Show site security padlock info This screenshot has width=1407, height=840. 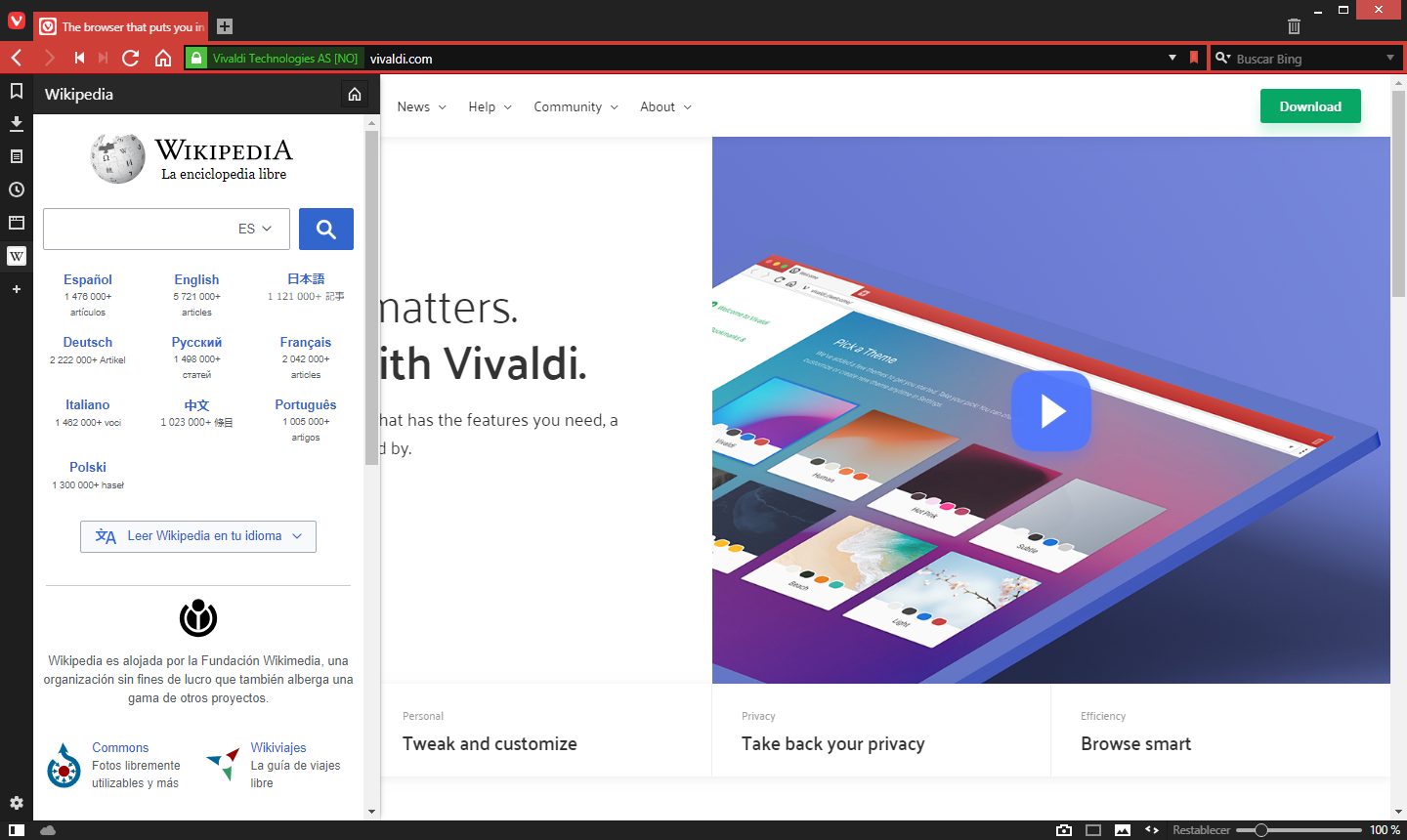point(196,58)
